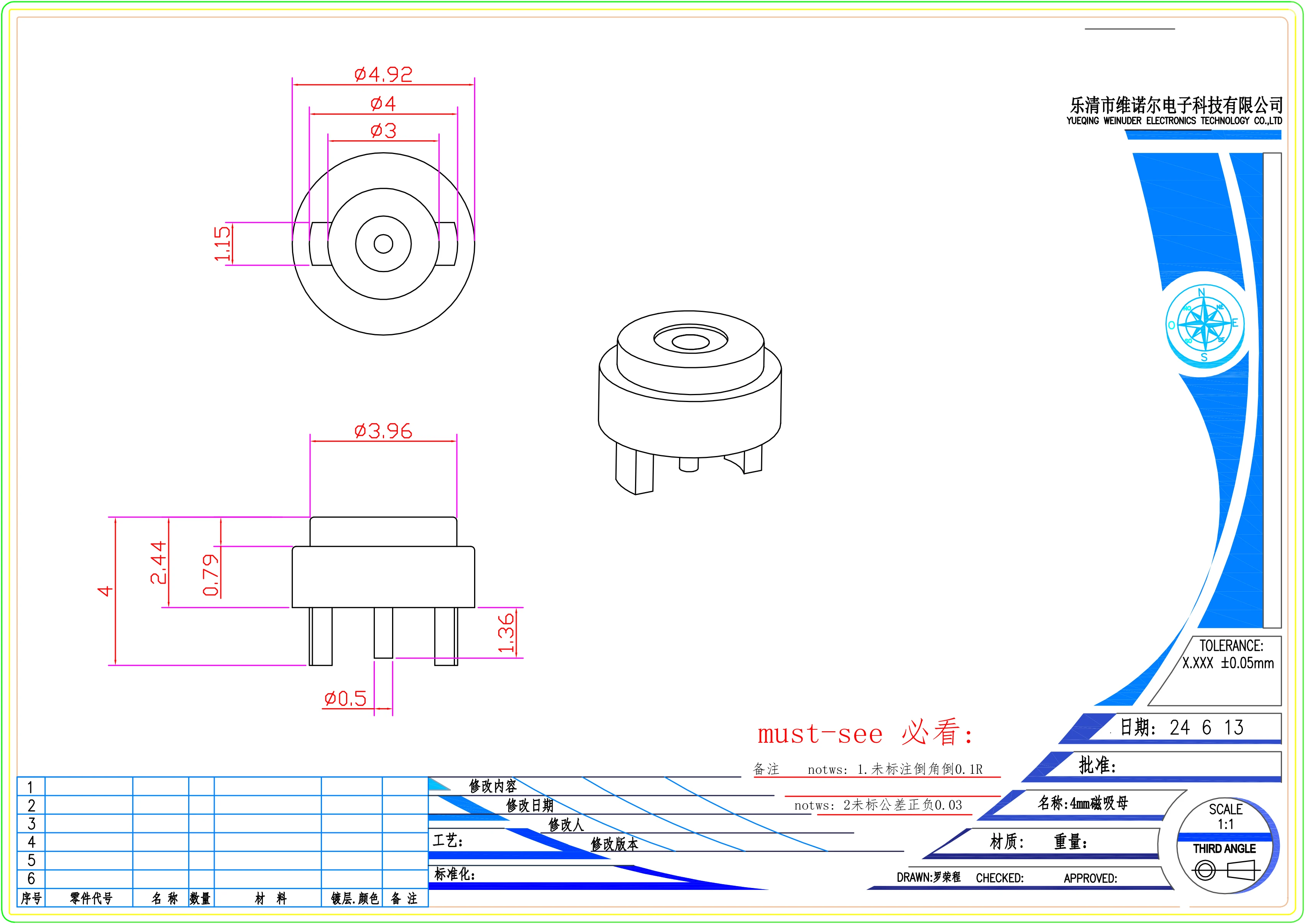Click the 镀层.颜色 column header
Viewport: 1305px width, 924px height.
point(355,898)
